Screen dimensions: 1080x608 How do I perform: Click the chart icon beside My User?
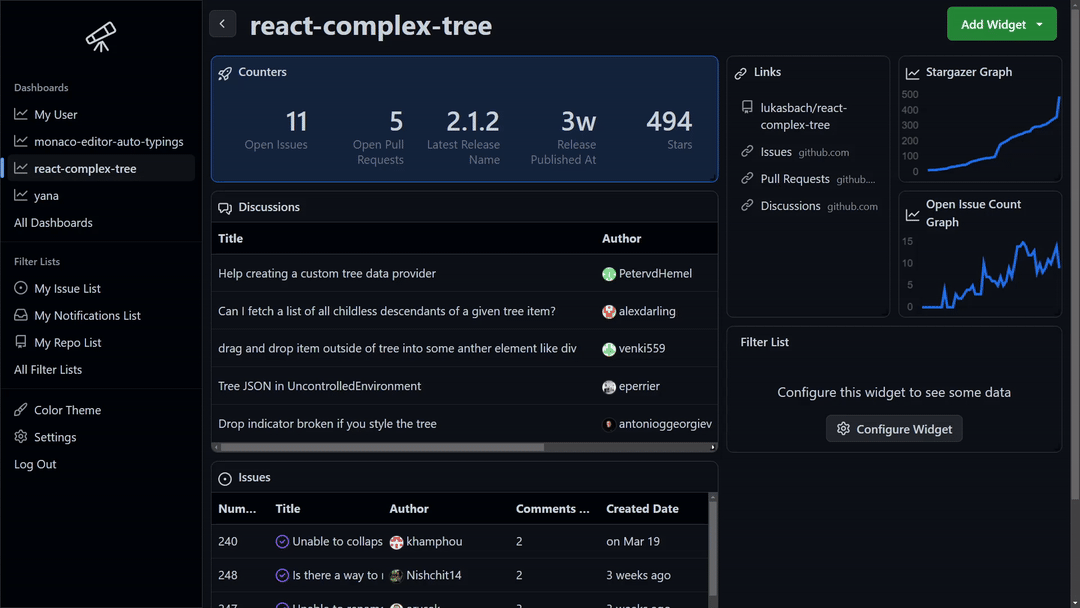(x=21, y=114)
